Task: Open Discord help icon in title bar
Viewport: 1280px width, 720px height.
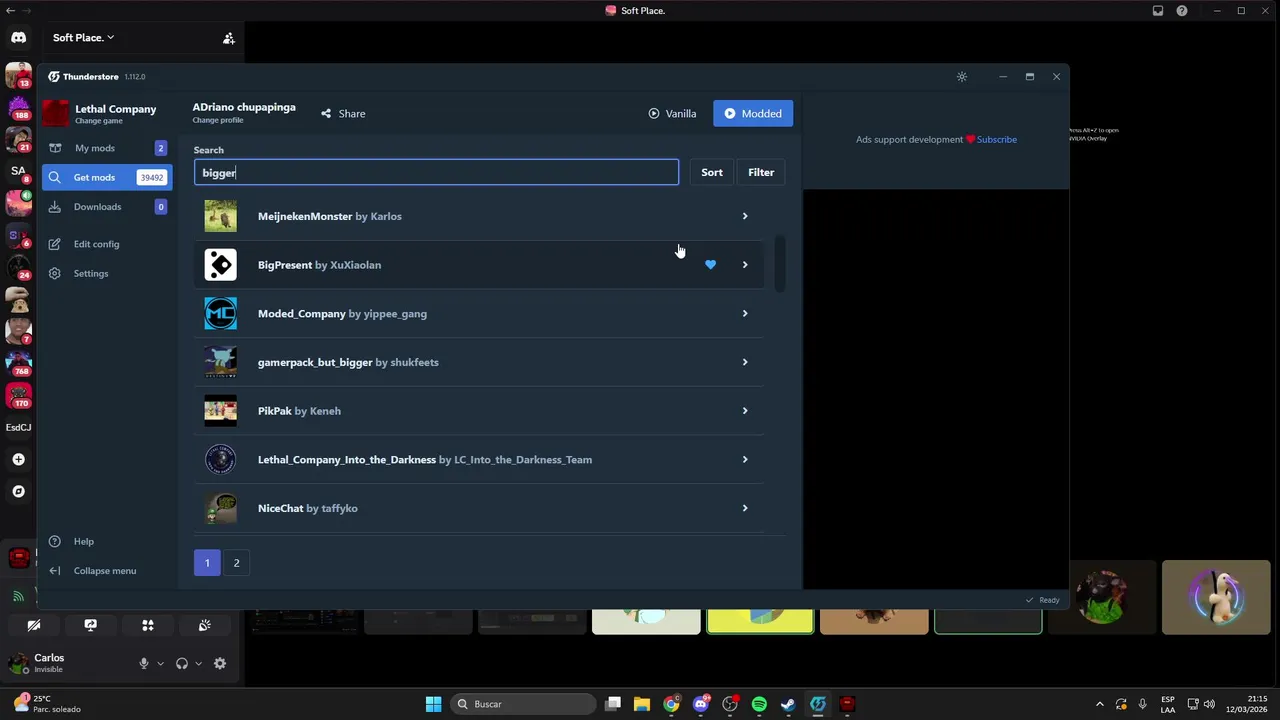Action: point(1182,11)
